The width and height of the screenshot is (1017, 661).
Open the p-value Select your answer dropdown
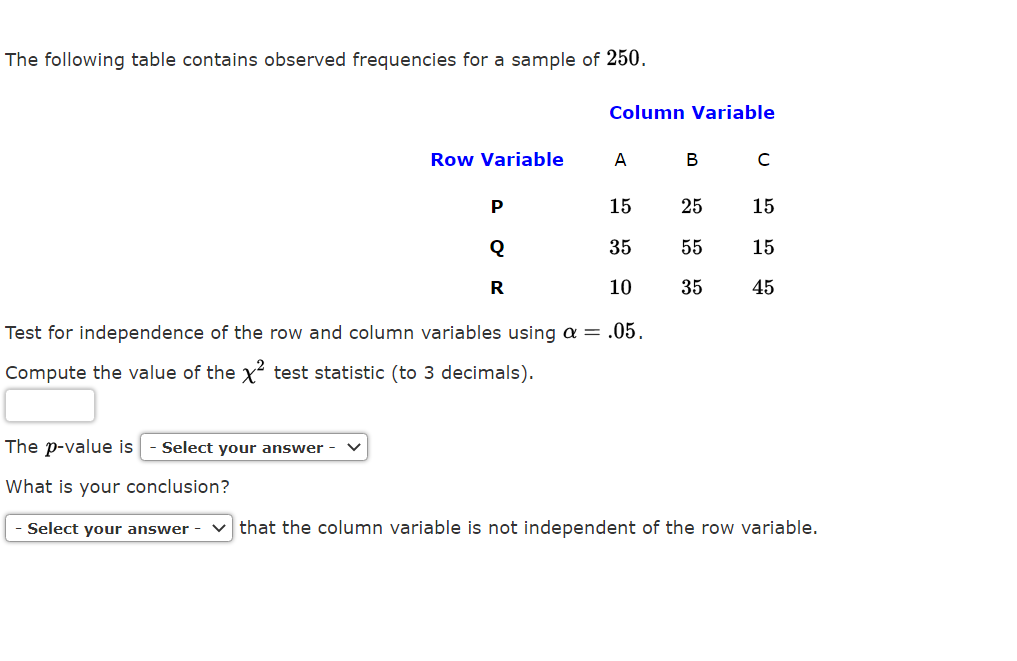tap(253, 447)
